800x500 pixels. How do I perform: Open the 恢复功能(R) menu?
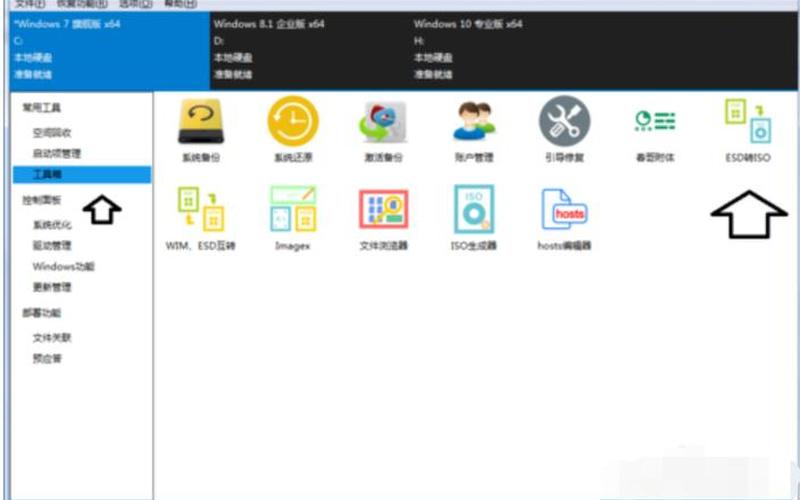(x=82, y=4)
